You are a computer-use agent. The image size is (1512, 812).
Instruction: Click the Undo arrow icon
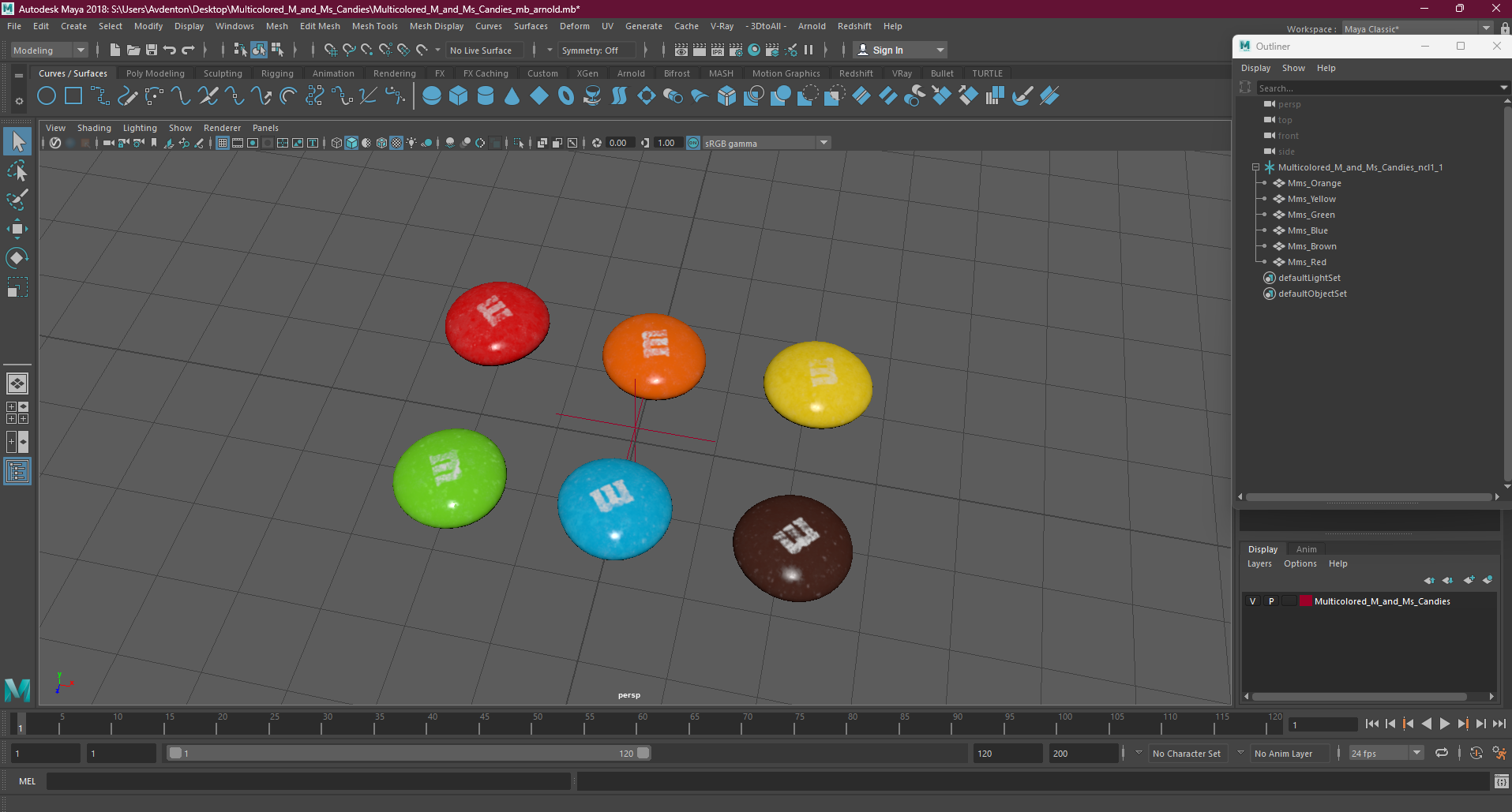170,50
